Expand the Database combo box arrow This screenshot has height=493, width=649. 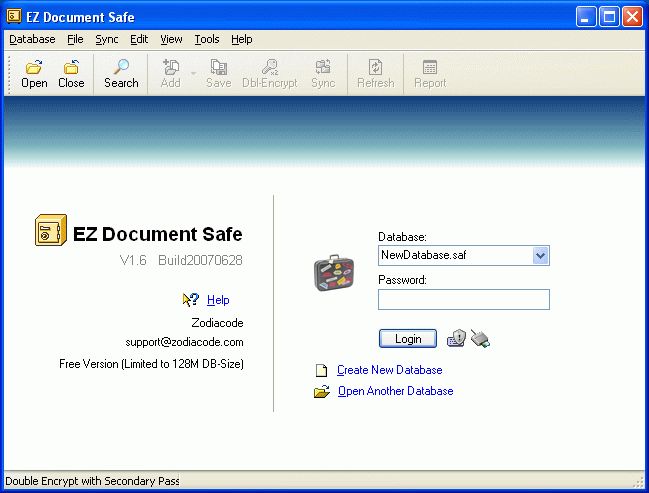[x=540, y=255]
